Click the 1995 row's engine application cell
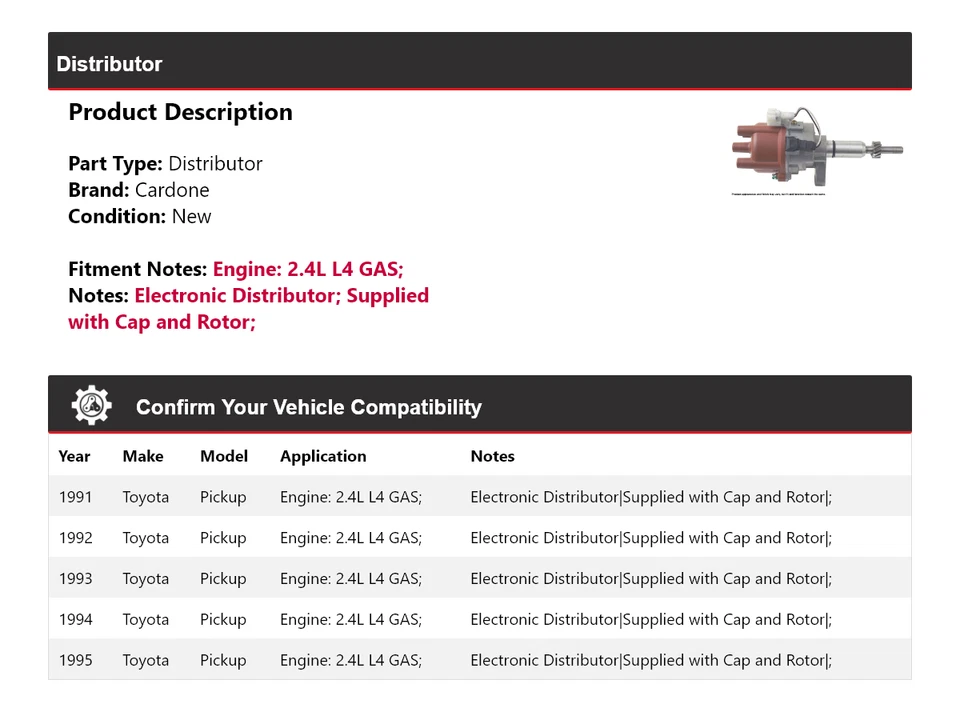 351,661
